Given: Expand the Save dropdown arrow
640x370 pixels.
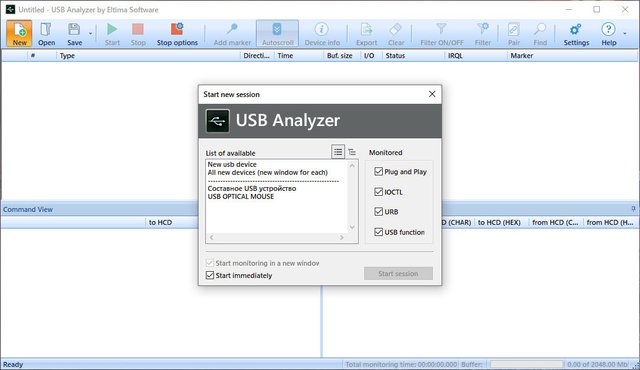Looking at the screenshot, I should 90,33.
